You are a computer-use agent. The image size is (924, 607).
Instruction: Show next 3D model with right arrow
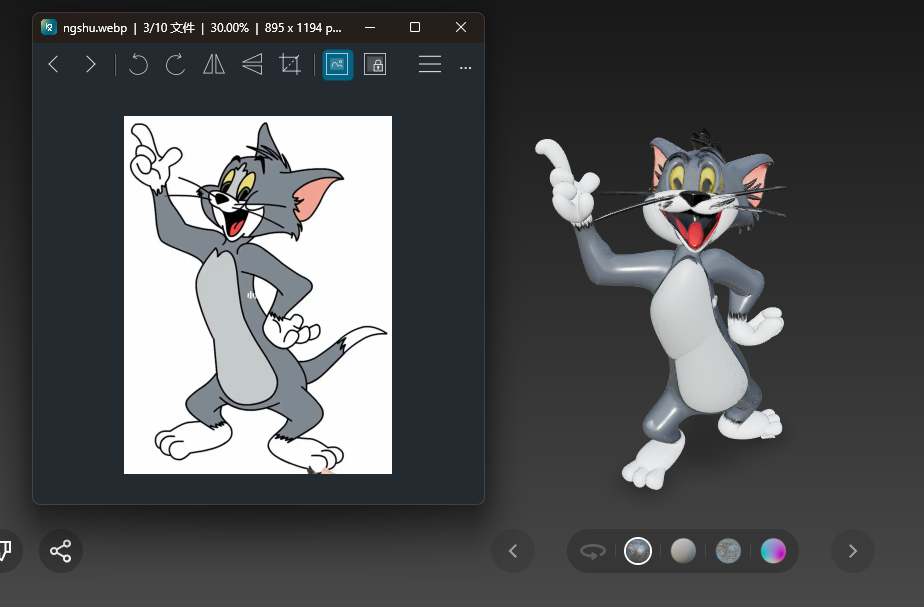(853, 551)
